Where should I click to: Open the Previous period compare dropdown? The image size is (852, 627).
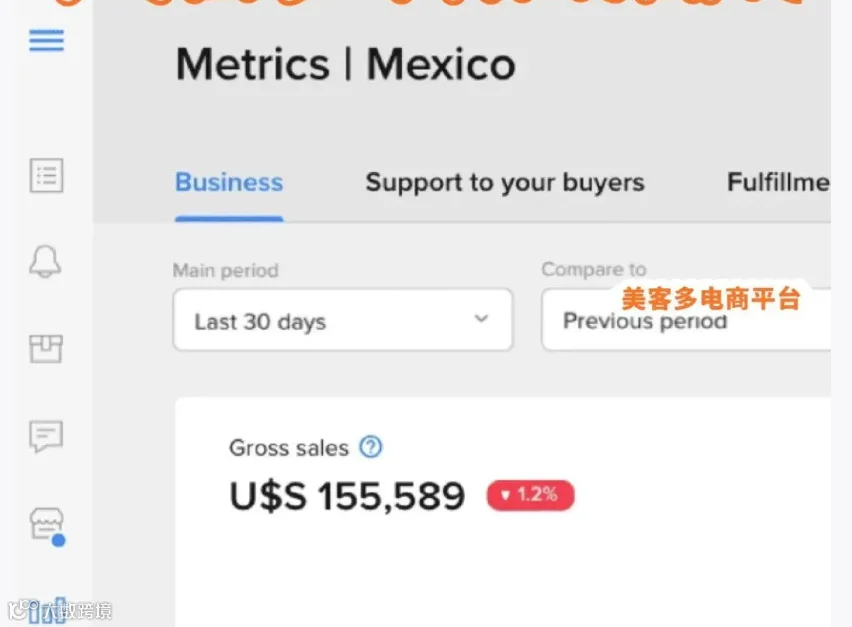pyautogui.click(x=686, y=320)
